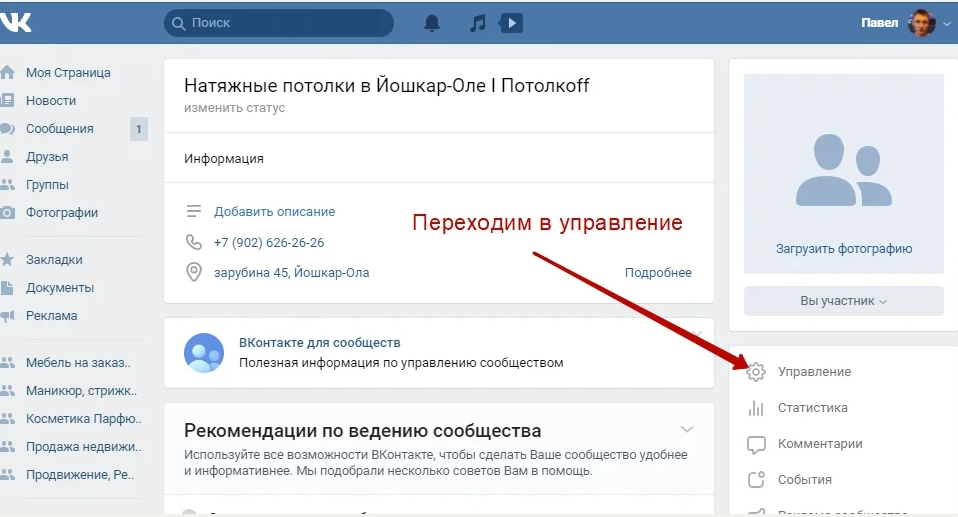958x517 pixels.
Task: Click the speech bubble icon for Комментарии
Action: (x=756, y=444)
